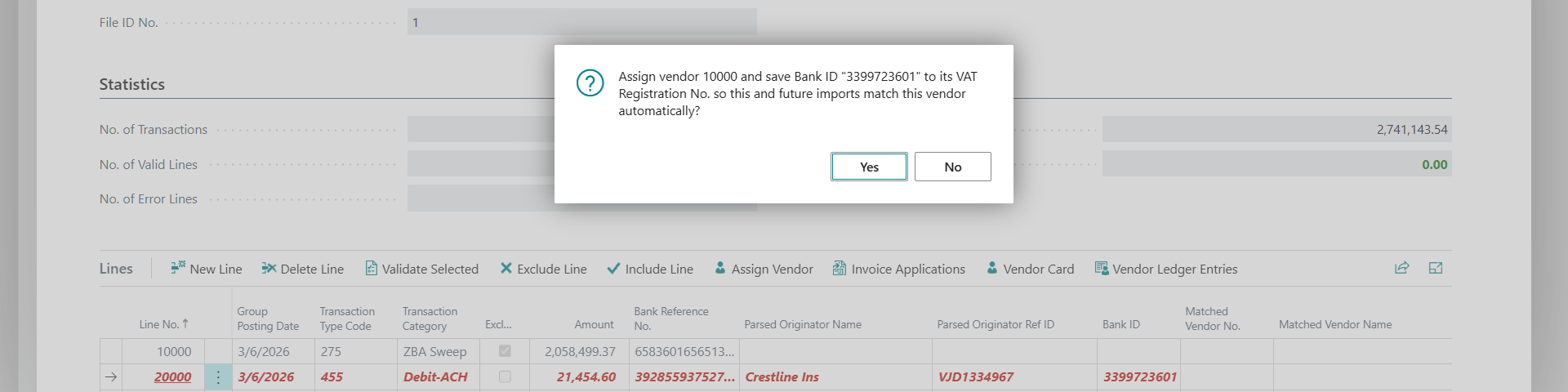This screenshot has height=392, width=1568.
Task: Click the Amount column header
Action: (x=594, y=324)
